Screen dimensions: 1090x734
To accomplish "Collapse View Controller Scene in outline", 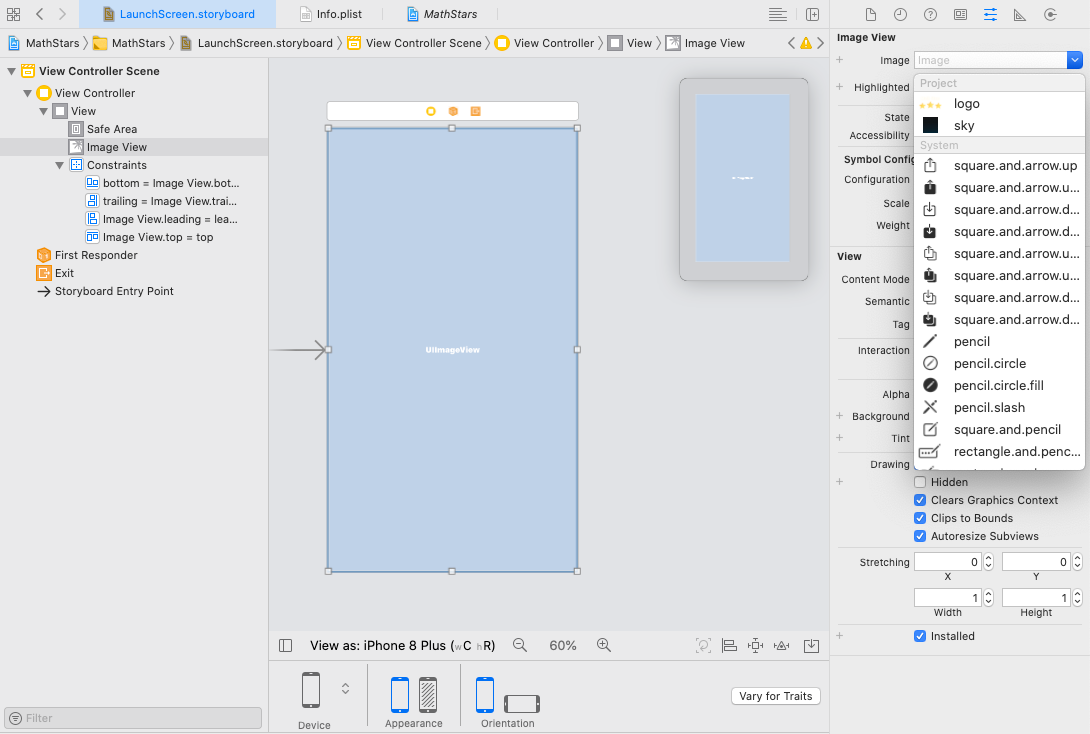I will pos(12,71).
